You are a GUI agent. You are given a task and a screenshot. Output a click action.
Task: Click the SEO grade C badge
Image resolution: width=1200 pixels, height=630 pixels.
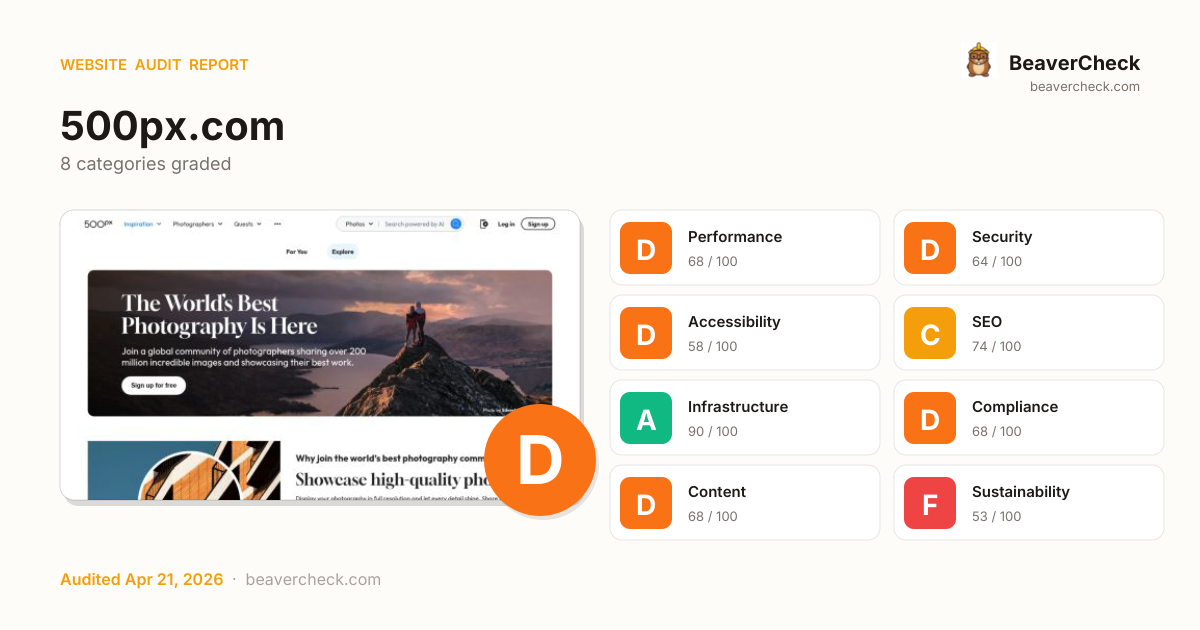point(930,333)
